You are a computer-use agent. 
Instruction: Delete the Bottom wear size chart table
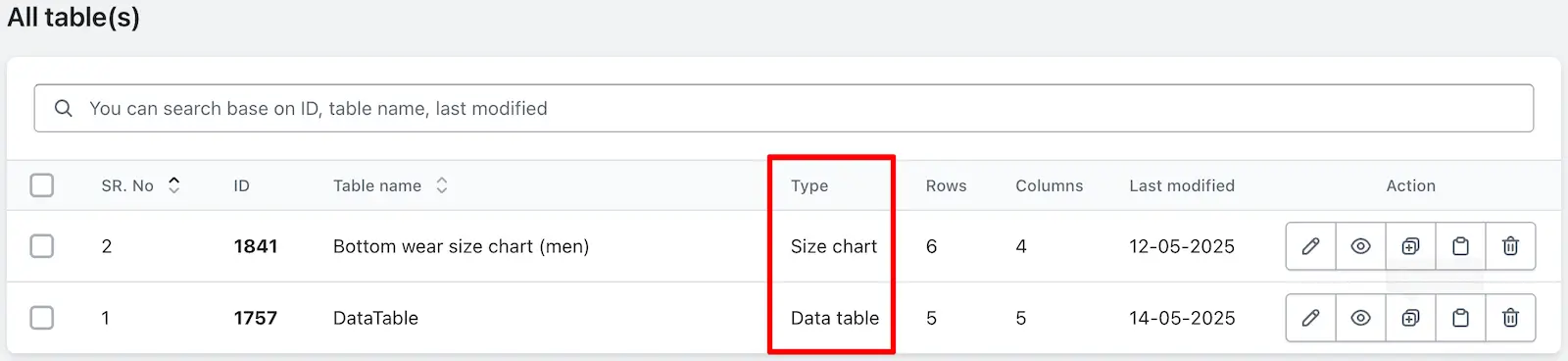click(x=1511, y=246)
